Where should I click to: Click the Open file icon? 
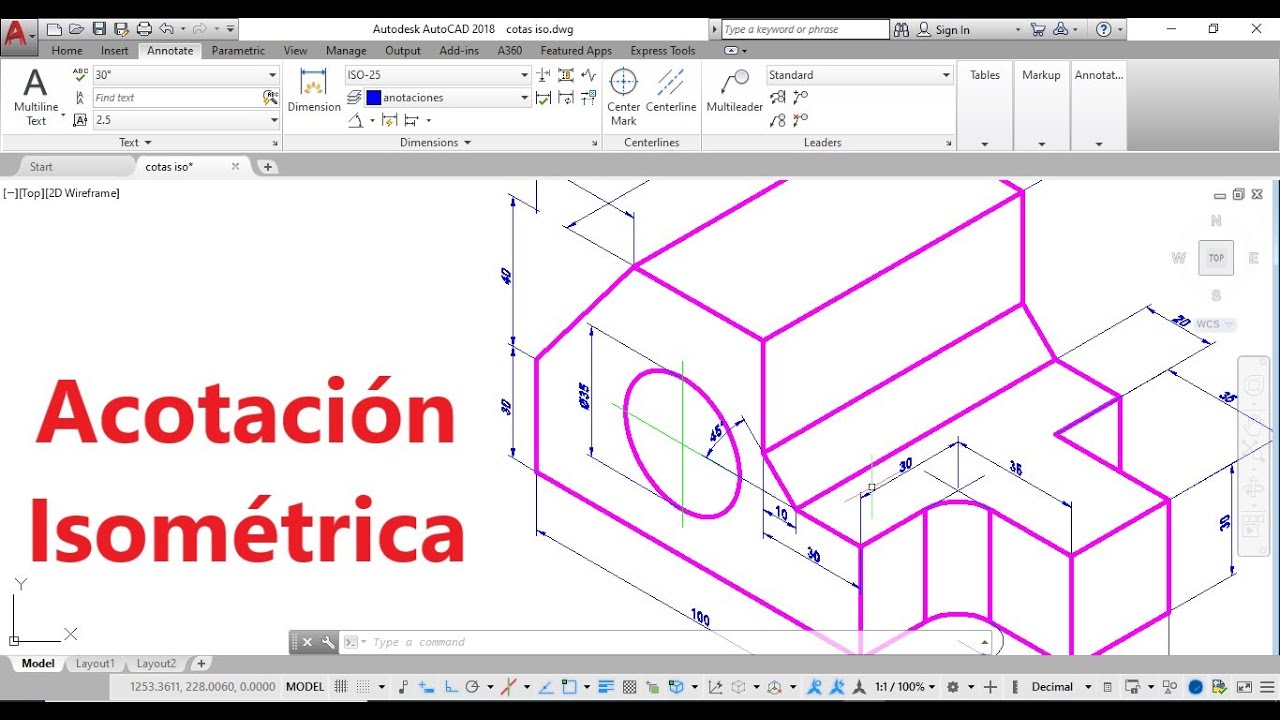click(76, 29)
